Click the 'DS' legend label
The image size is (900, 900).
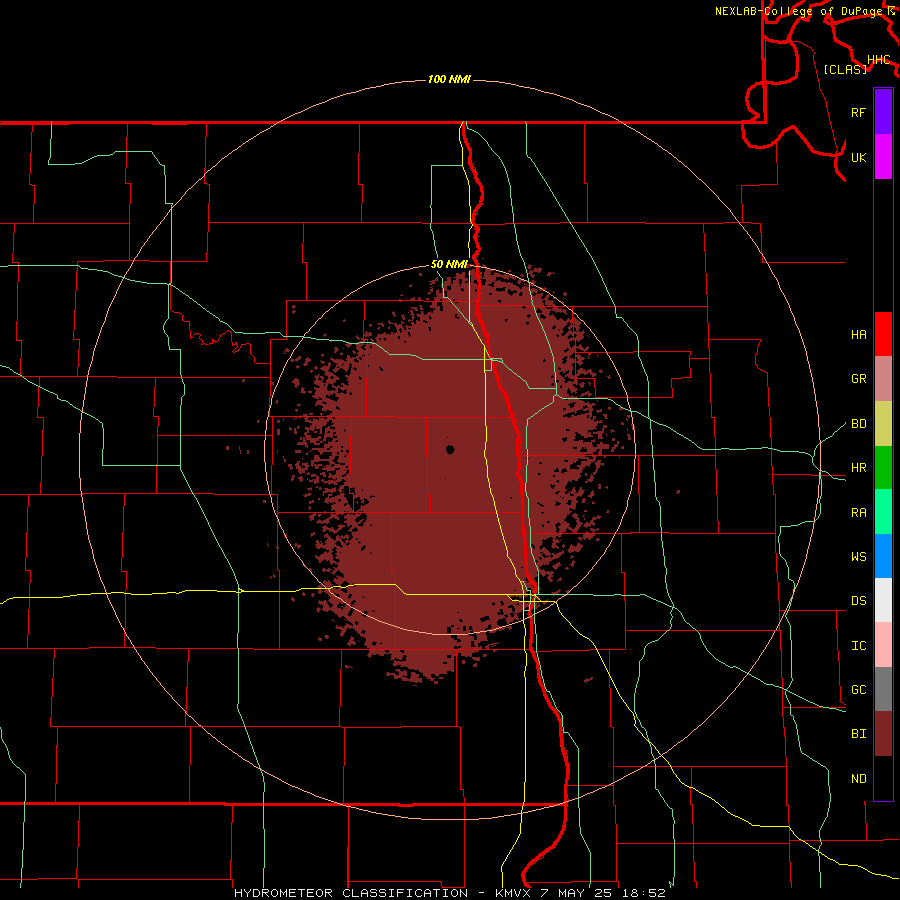click(858, 601)
